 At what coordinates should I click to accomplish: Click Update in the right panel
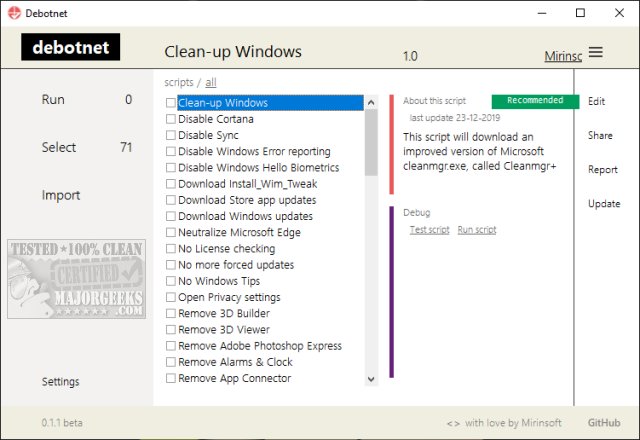click(604, 204)
